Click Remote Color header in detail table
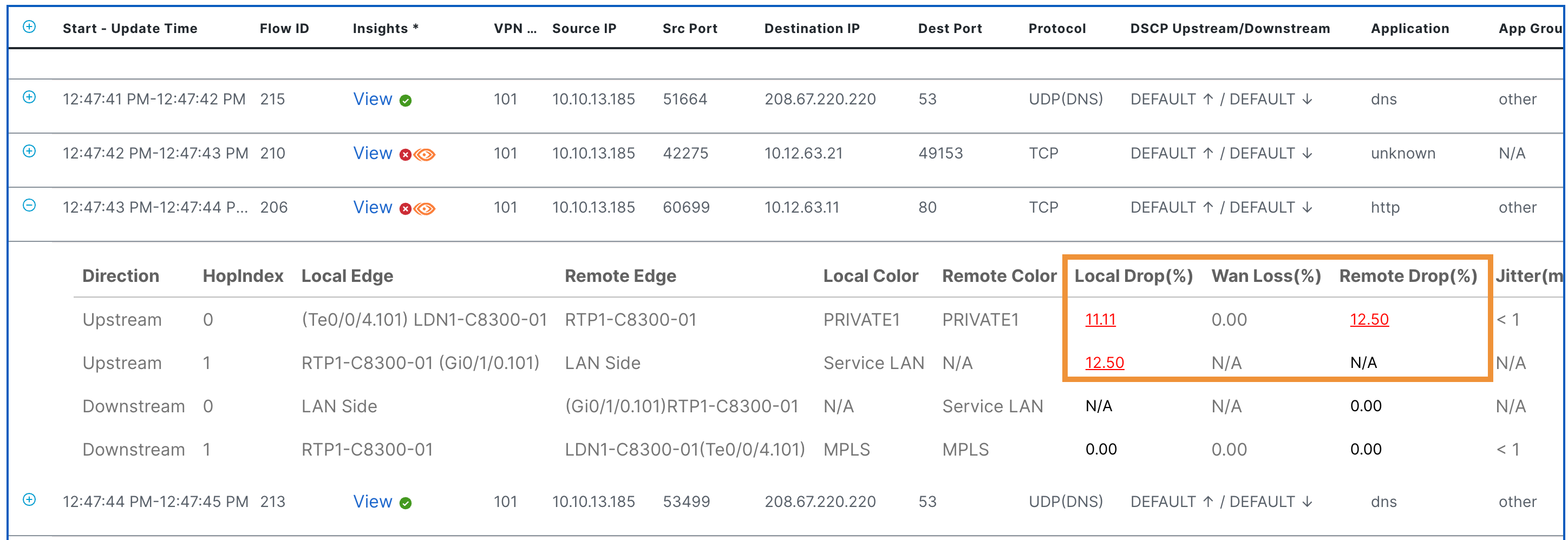 999,276
